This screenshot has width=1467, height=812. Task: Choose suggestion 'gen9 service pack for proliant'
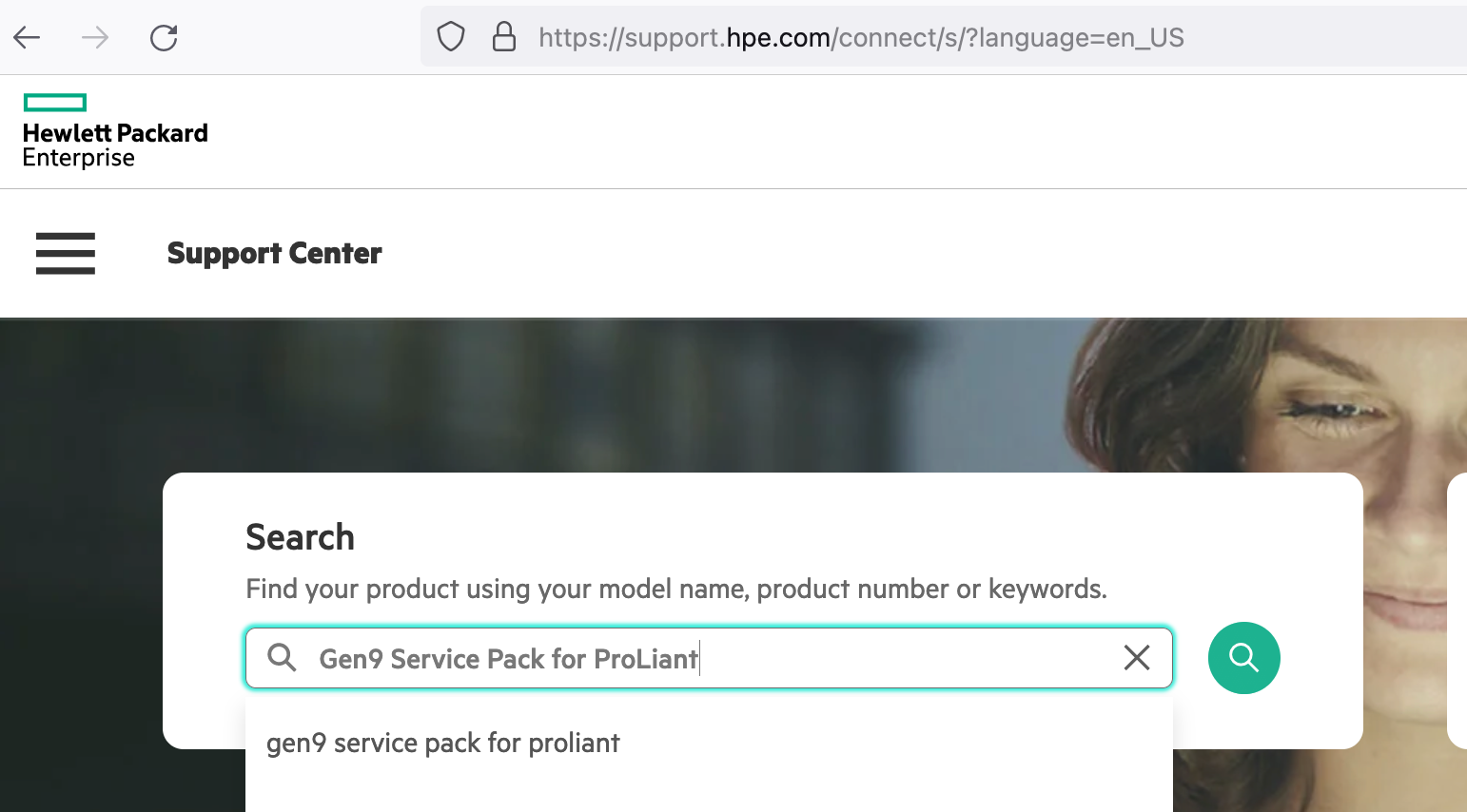(x=443, y=743)
